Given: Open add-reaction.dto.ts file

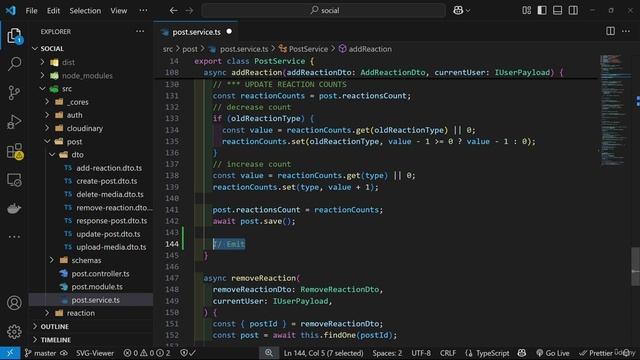Looking at the screenshot, I should pos(109,168).
